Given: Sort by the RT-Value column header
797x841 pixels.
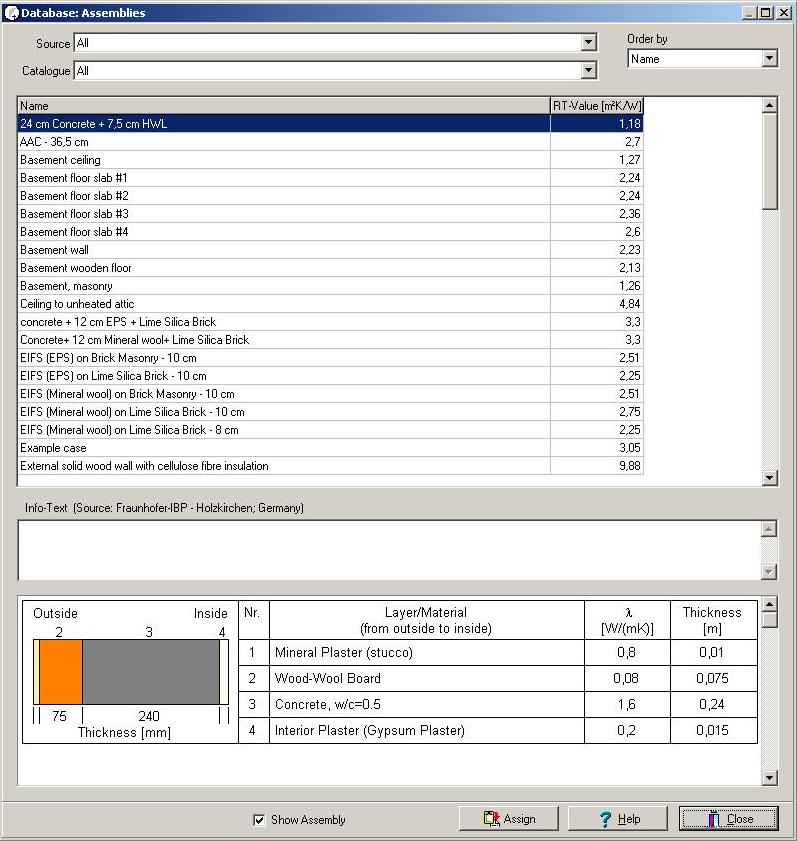Looking at the screenshot, I should click(597, 106).
